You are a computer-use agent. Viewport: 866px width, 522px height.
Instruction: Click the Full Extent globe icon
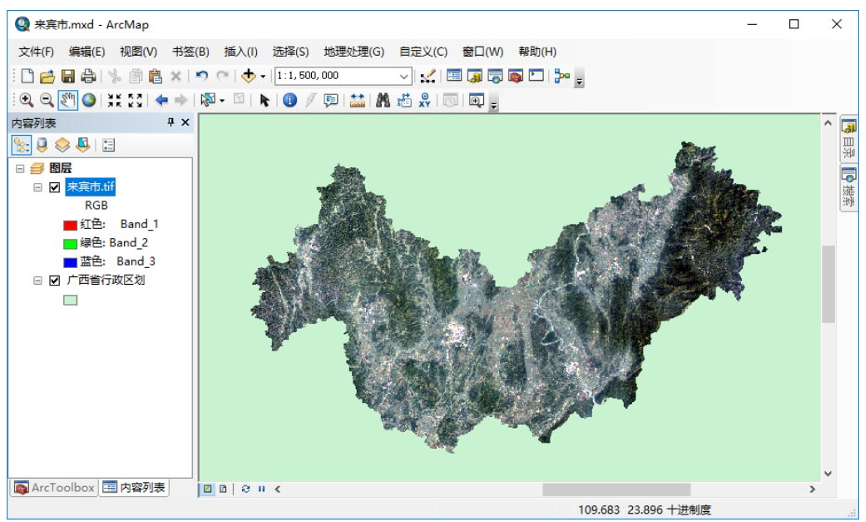[x=89, y=100]
